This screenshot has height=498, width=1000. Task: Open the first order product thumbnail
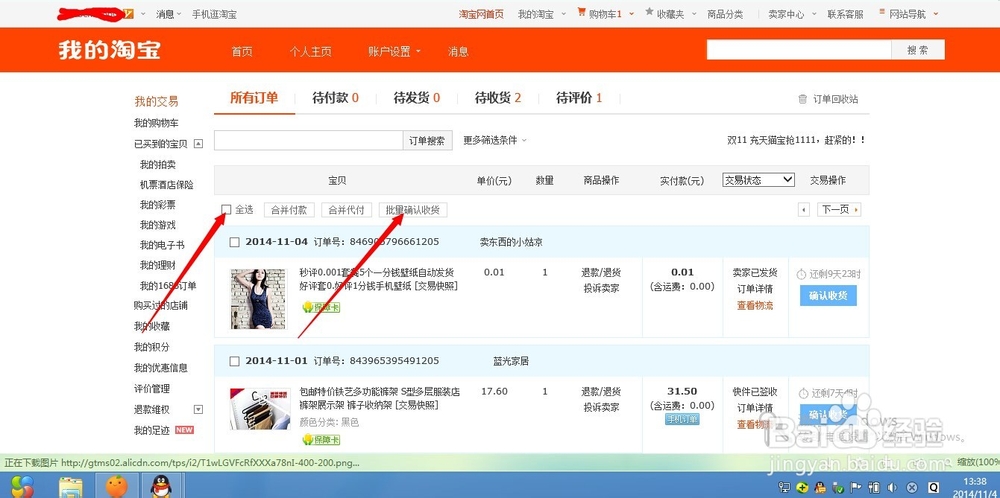(x=258, y=298)
